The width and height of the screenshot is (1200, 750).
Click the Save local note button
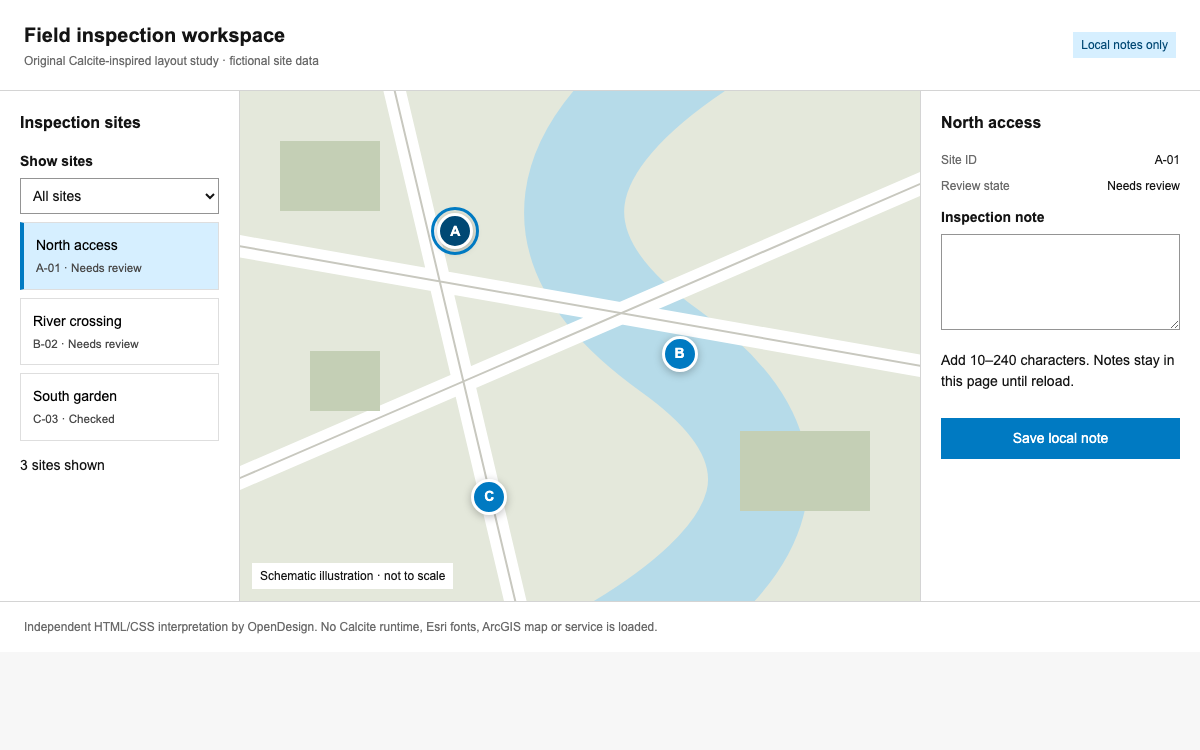(1060, 438)
